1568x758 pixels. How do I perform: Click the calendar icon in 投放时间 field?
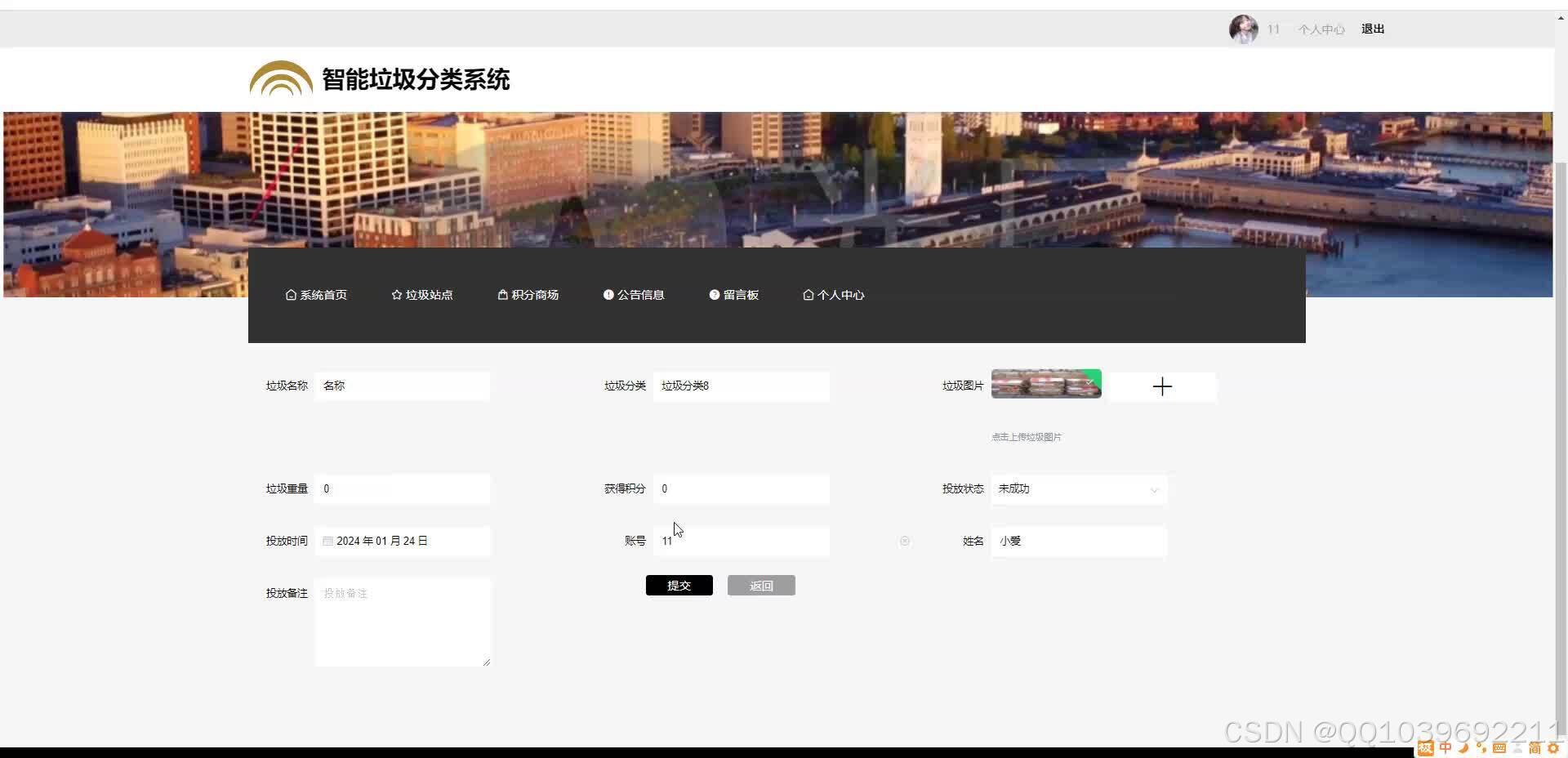pyautogui.click(x=327, y=541)
